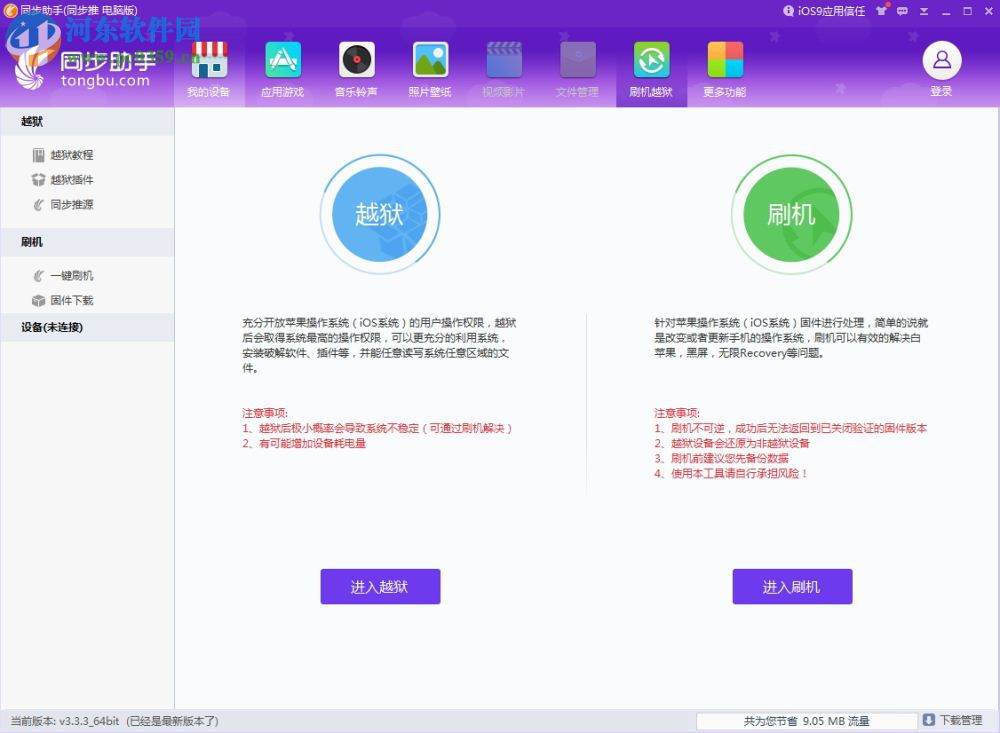Open 越狱插件 in the sidebar
The image size is (1000, 733).
71,180
